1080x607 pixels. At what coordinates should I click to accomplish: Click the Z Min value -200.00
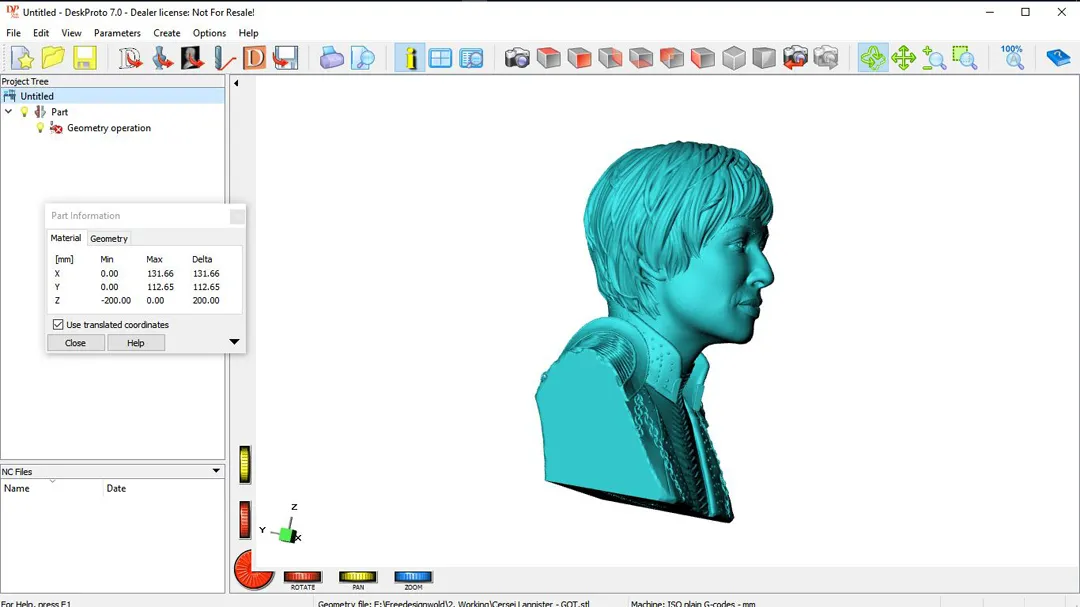click(x=116, y=300)
